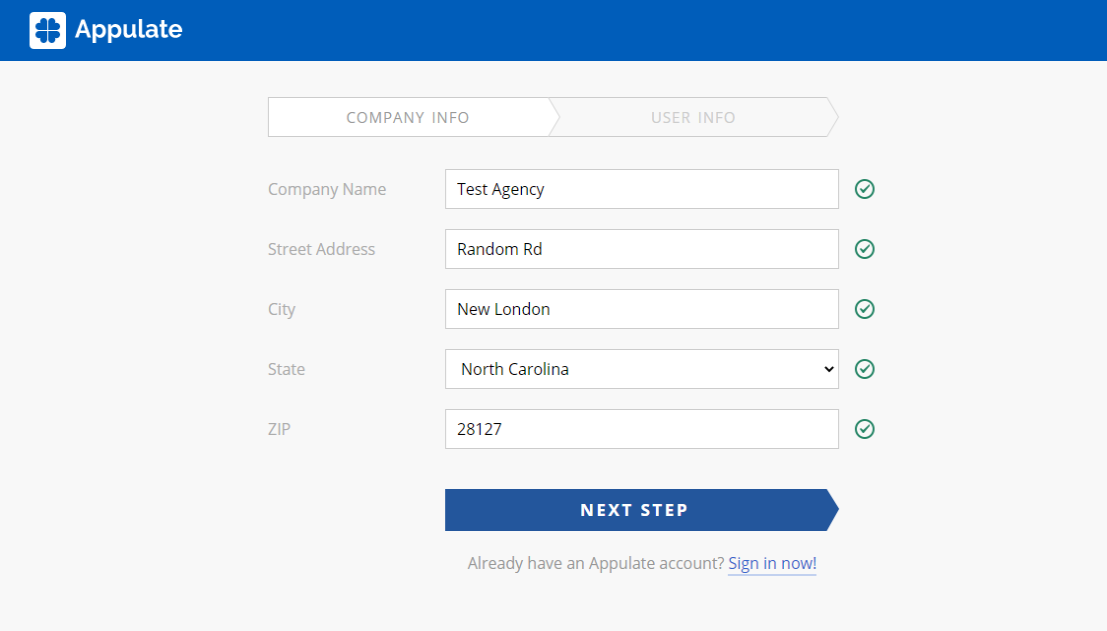
Task: Focus the Company Name input field
Action: (641, 189)
